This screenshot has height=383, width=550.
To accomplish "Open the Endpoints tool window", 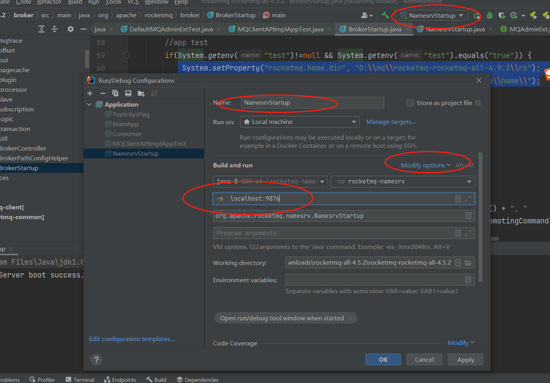I will (x=120, y=379).
